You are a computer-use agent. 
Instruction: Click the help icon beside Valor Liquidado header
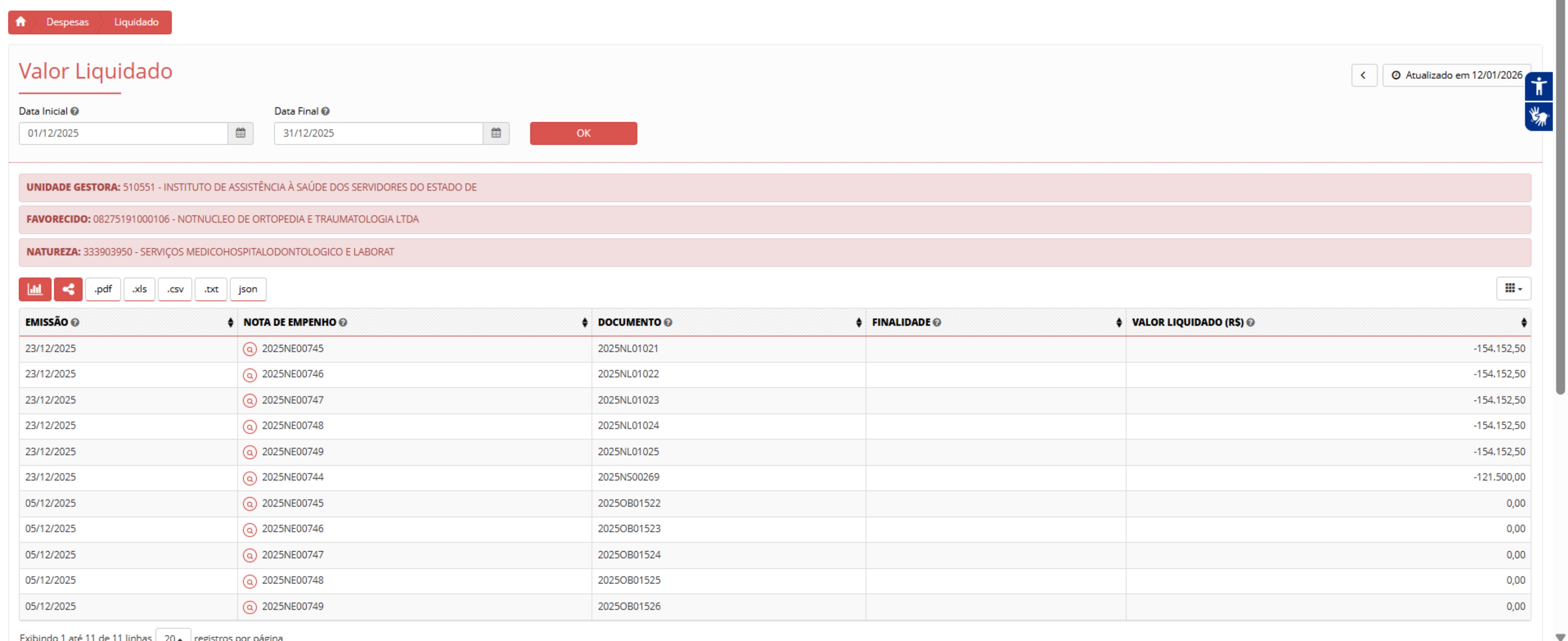pyautogui.click(x=1250, y=322)
